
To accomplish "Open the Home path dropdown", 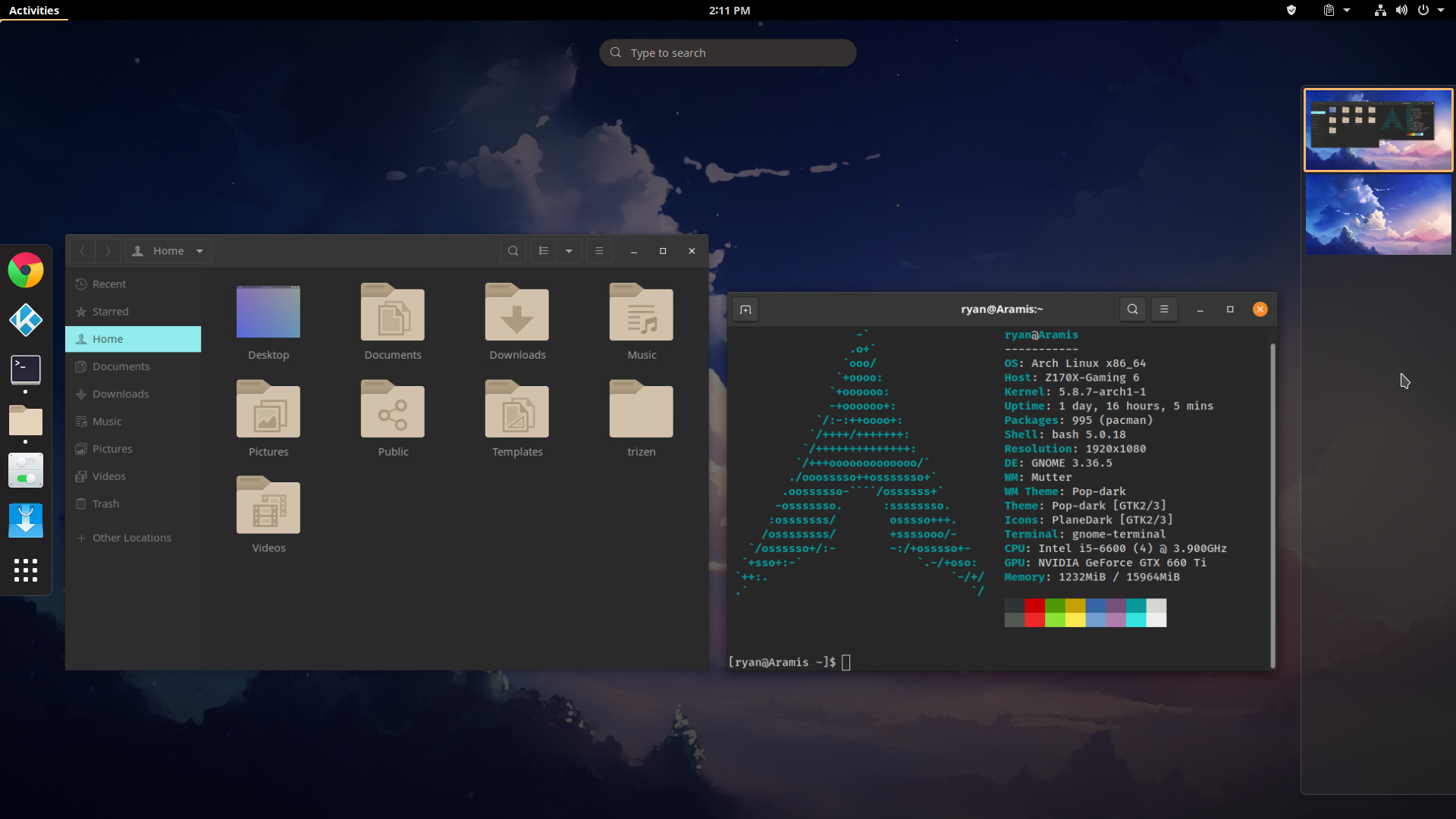I will click(168, 251).
